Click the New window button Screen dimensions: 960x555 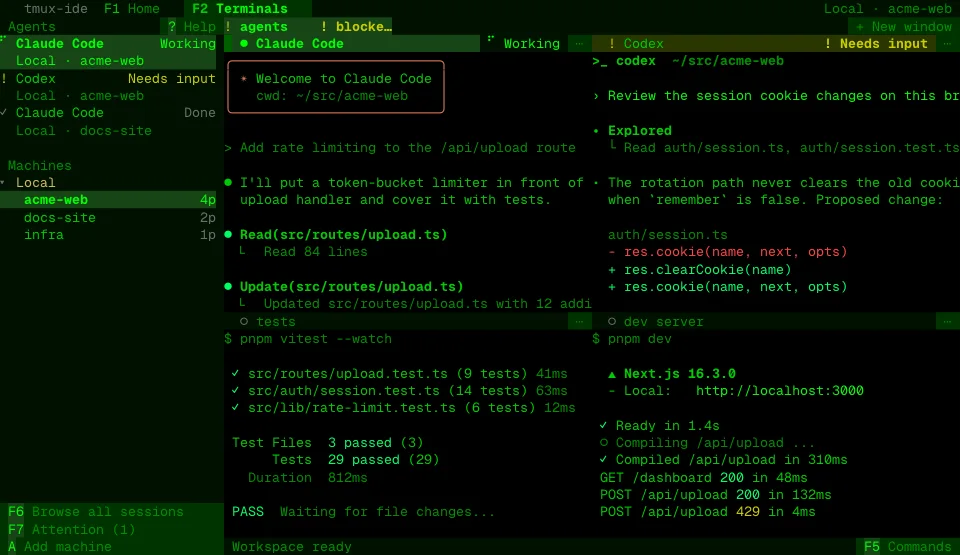904,26
